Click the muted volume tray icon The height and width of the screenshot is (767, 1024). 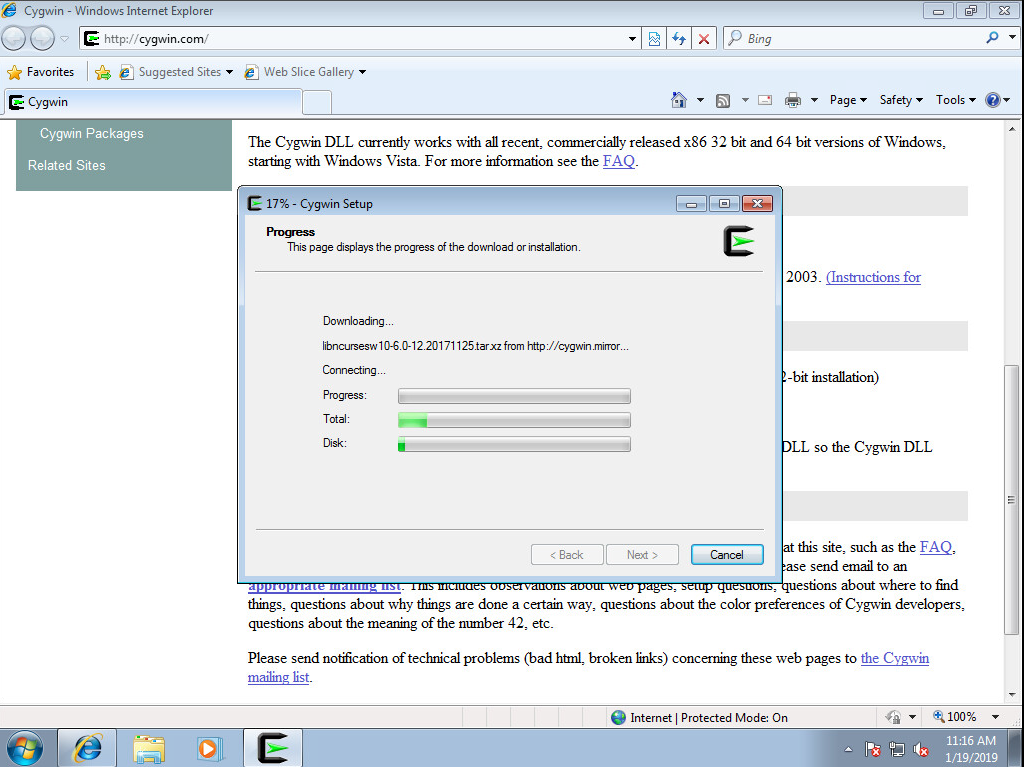click(x=921, y=749)
